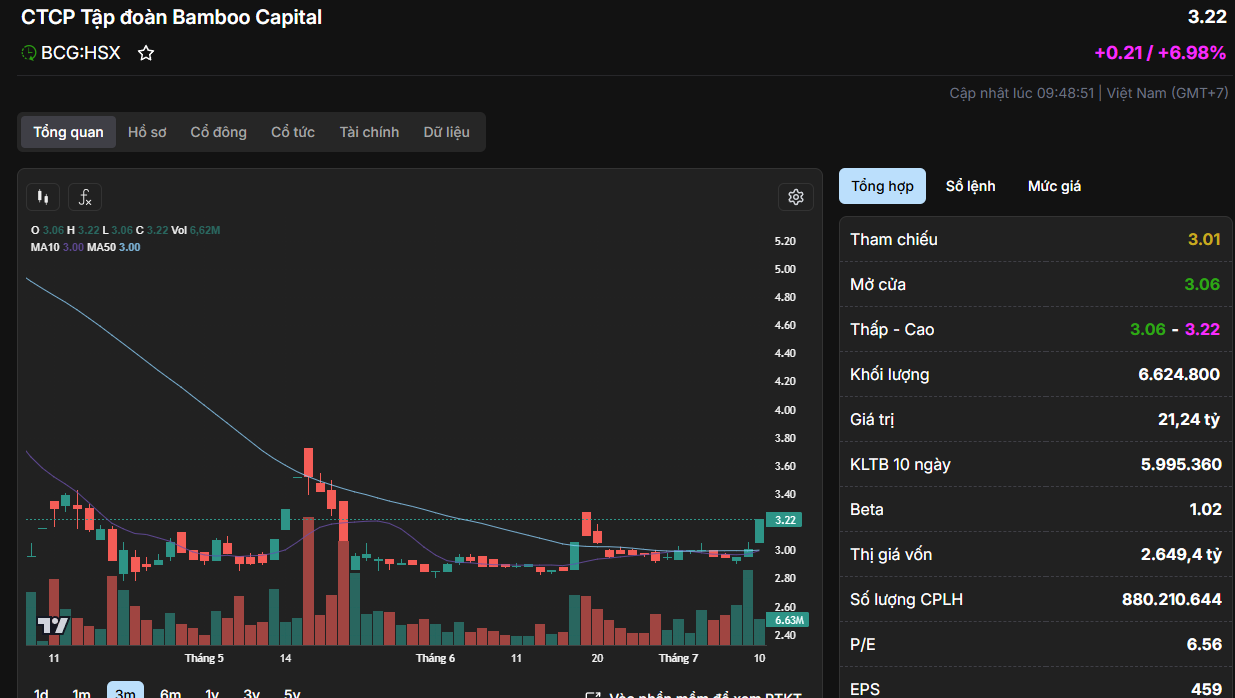
Task: View the Mức giá tab
Action: point(1054,186)
